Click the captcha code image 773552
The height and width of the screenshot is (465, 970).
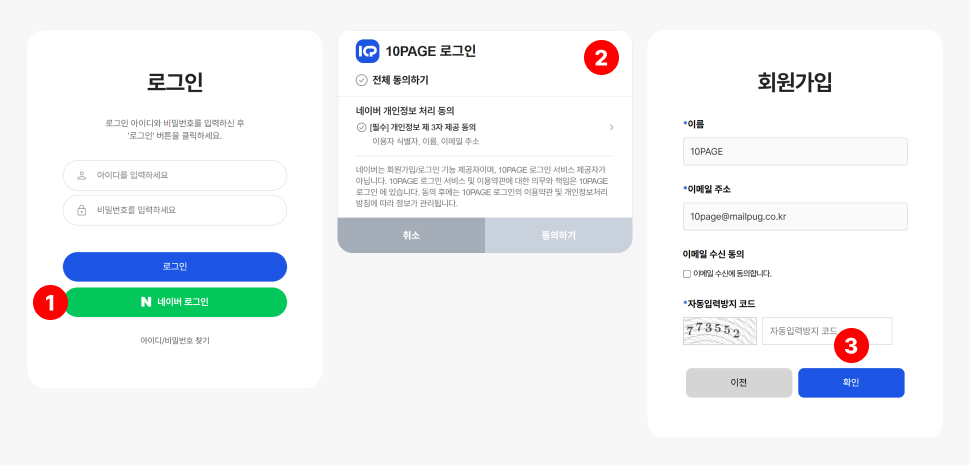click(x=719, y=331)
